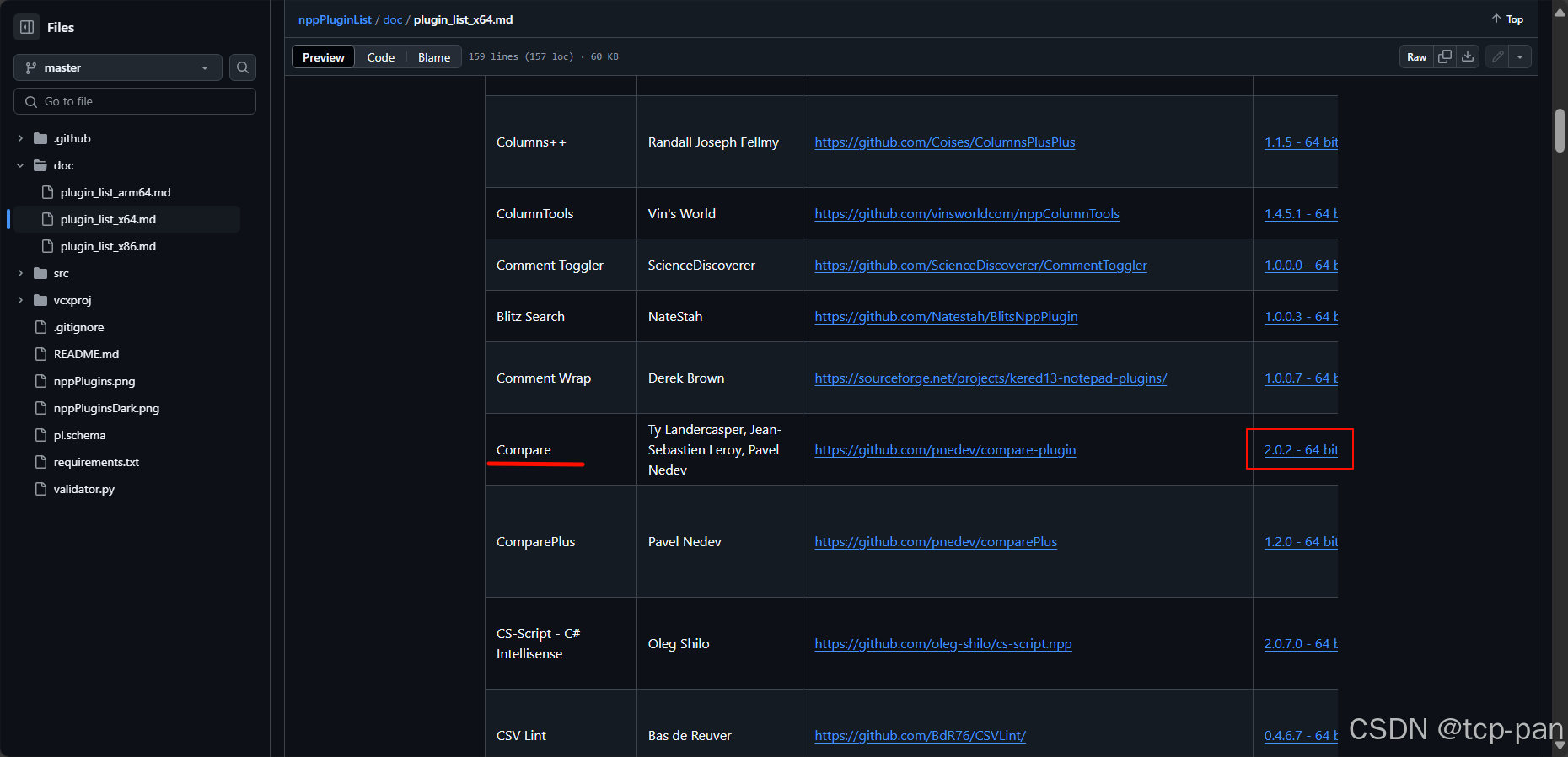Open the vcxproj folder
This screenshot has height=757, width=1568.
coord(72,300)
